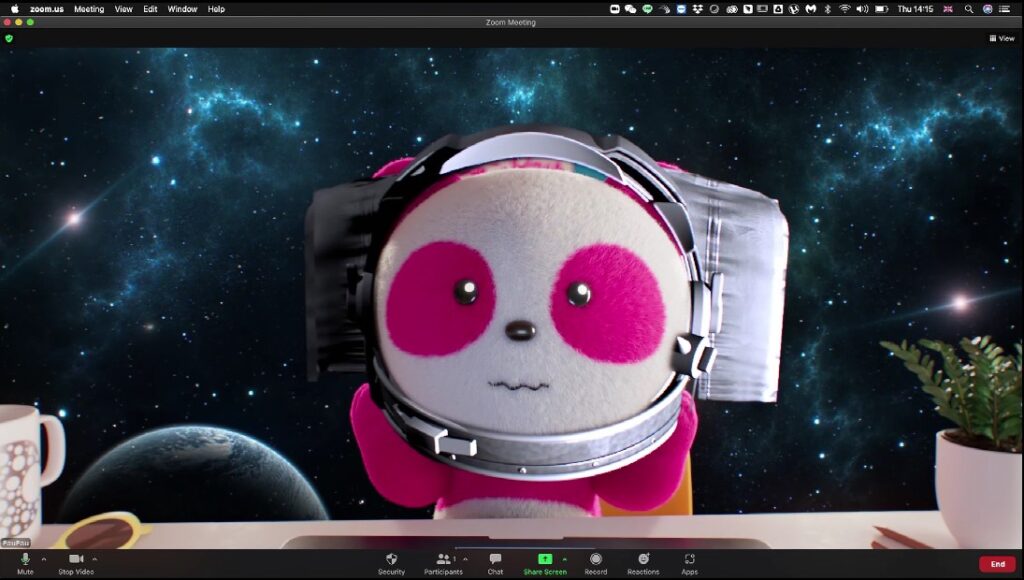The height and width of the screenshot is (580, 1024).
Task: Open the Participants panel
Action: click(443, 564)
